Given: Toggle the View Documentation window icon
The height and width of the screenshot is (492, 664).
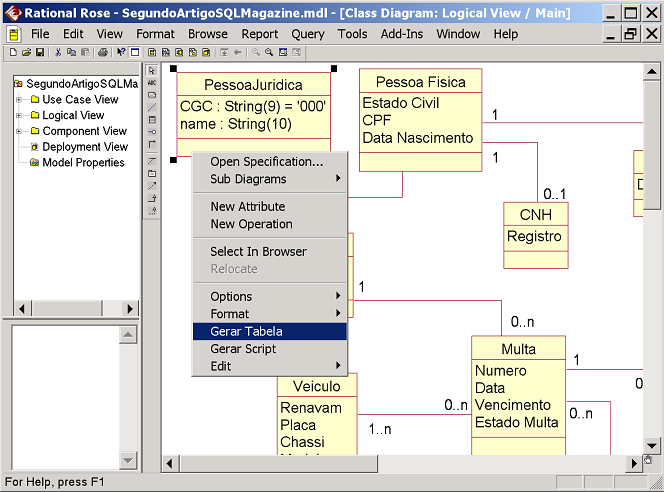Looking at the screenshot, I should [135, 53].
